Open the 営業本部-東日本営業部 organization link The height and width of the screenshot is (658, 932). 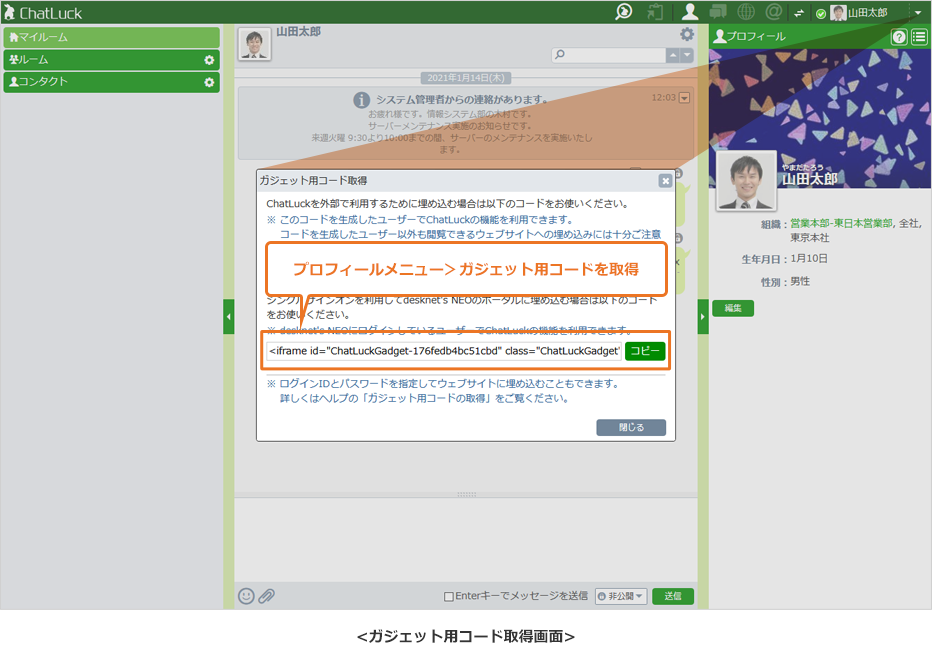(841, 223)
